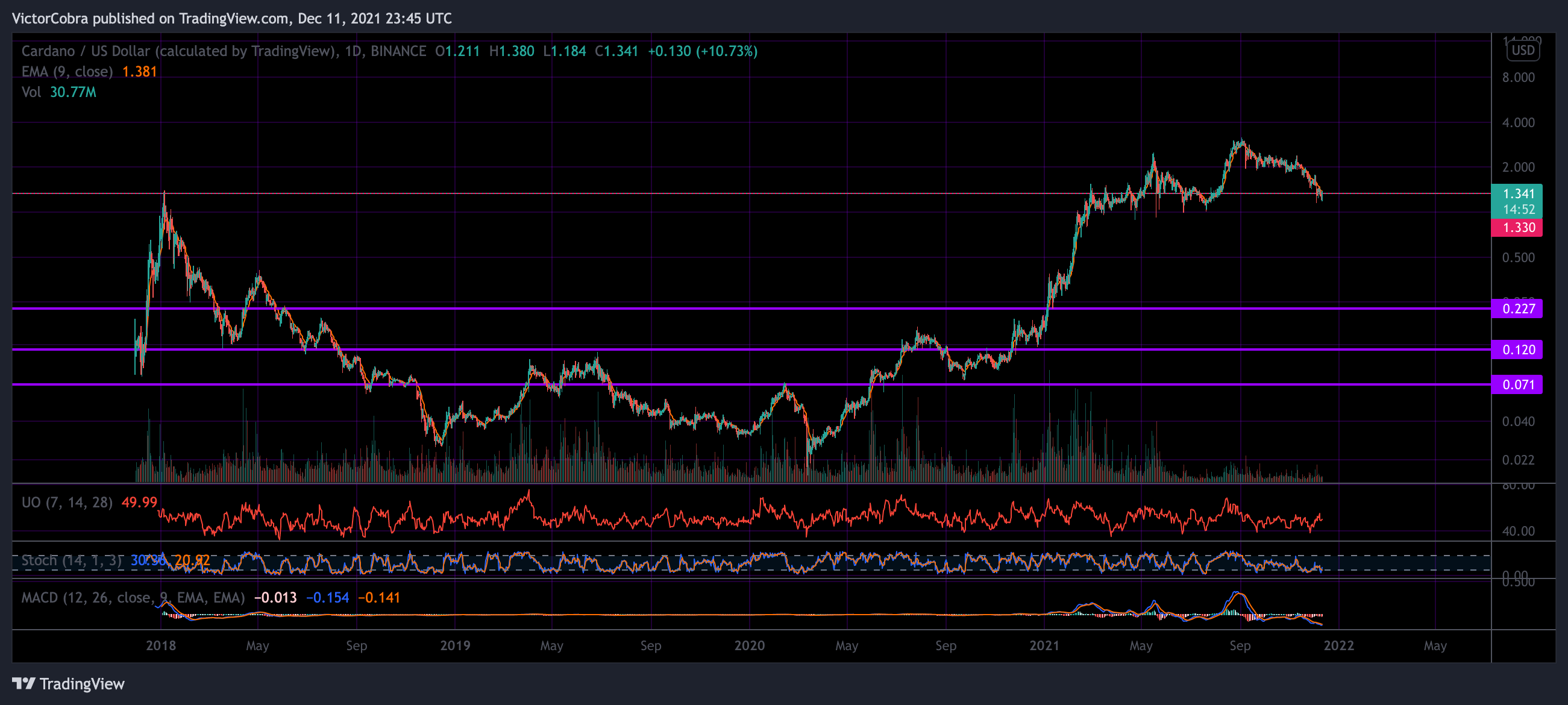Click the UO value 49.99
This screenshot has height=705, width=1568.
pyautogui.click(x=139, y=503)
